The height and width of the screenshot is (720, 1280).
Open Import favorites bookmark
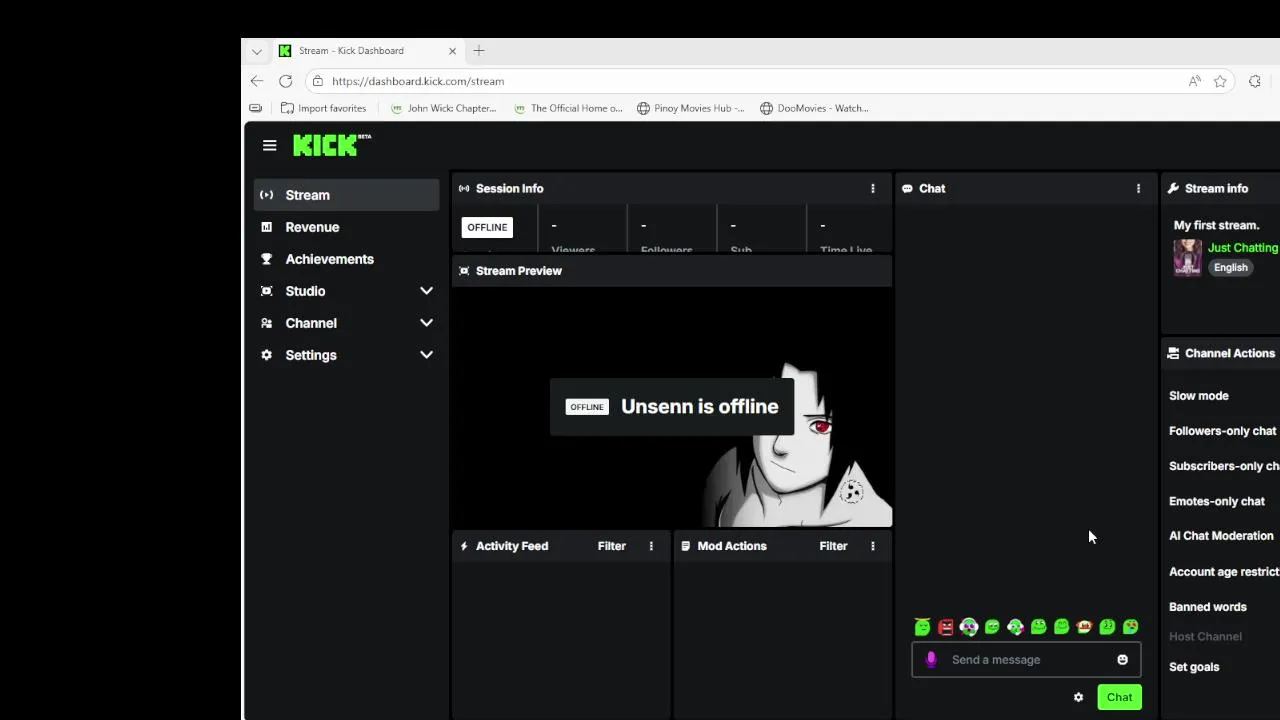point(323,108)
